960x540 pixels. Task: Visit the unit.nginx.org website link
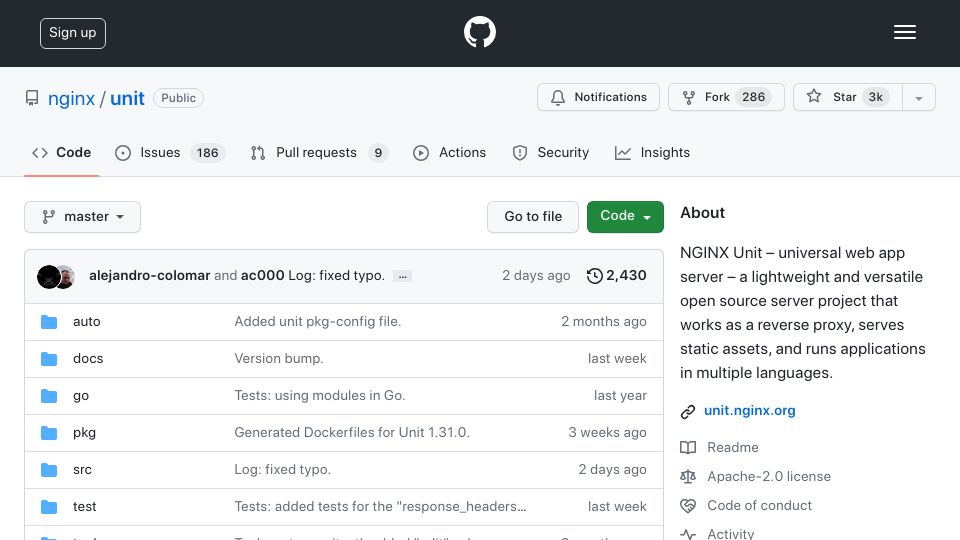point(749,411)
